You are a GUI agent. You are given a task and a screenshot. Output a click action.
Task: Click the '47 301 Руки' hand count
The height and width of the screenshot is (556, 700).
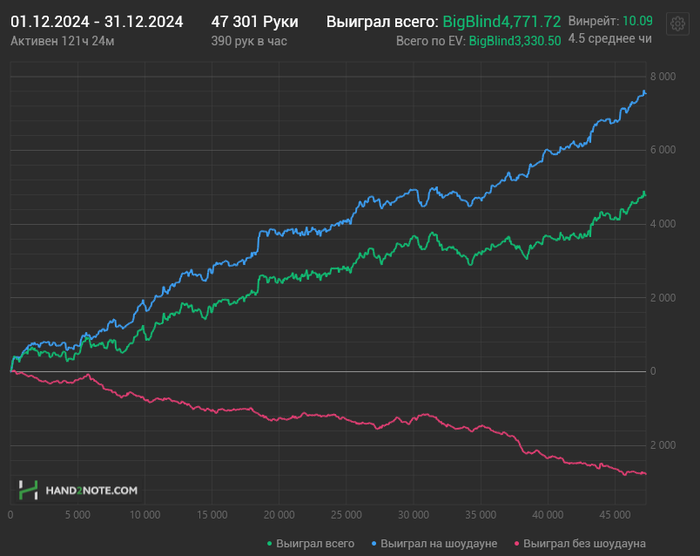[x=254, y=21]
